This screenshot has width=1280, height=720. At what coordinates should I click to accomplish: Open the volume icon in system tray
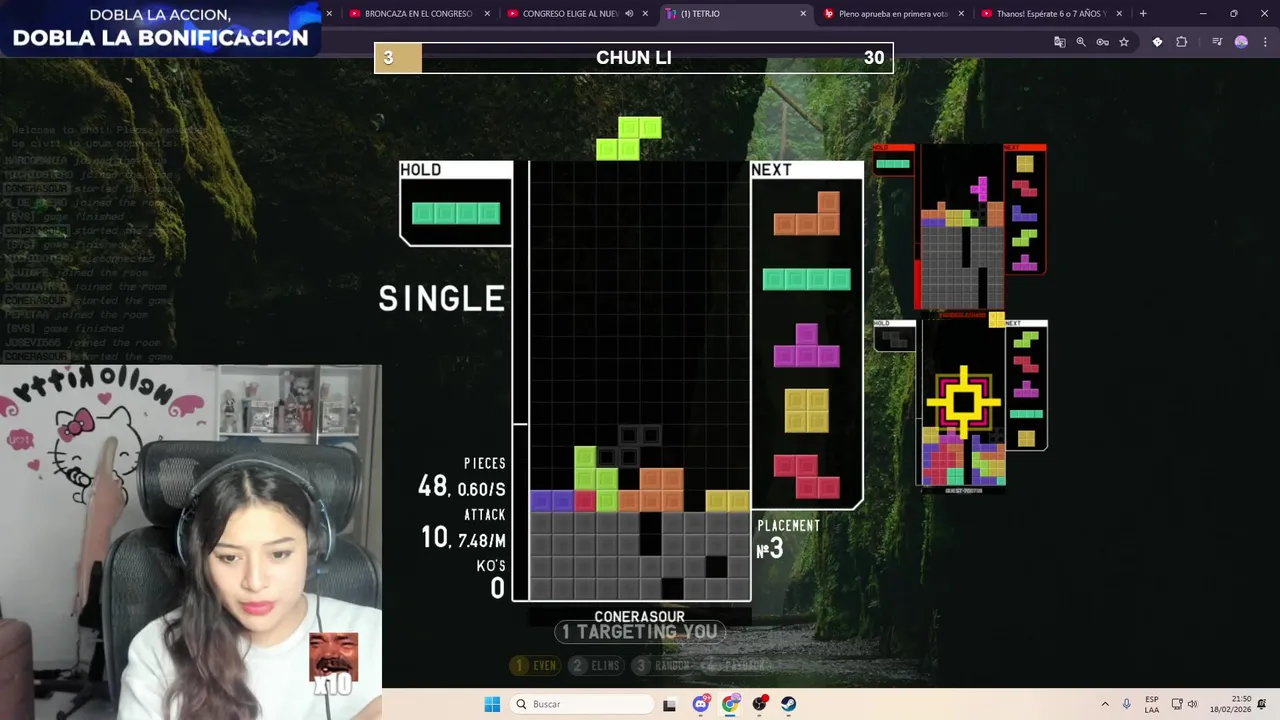point(1192,704)
